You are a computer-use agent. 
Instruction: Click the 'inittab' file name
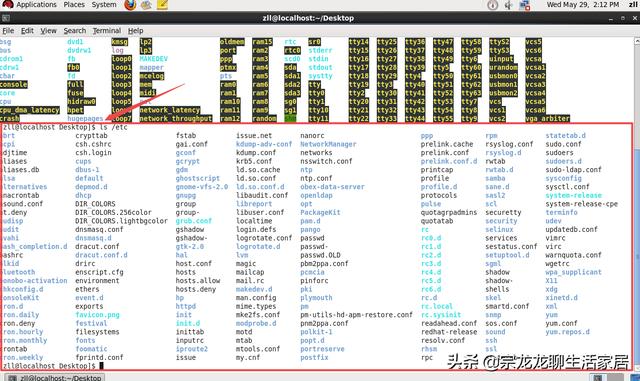(x=190, y=332)
